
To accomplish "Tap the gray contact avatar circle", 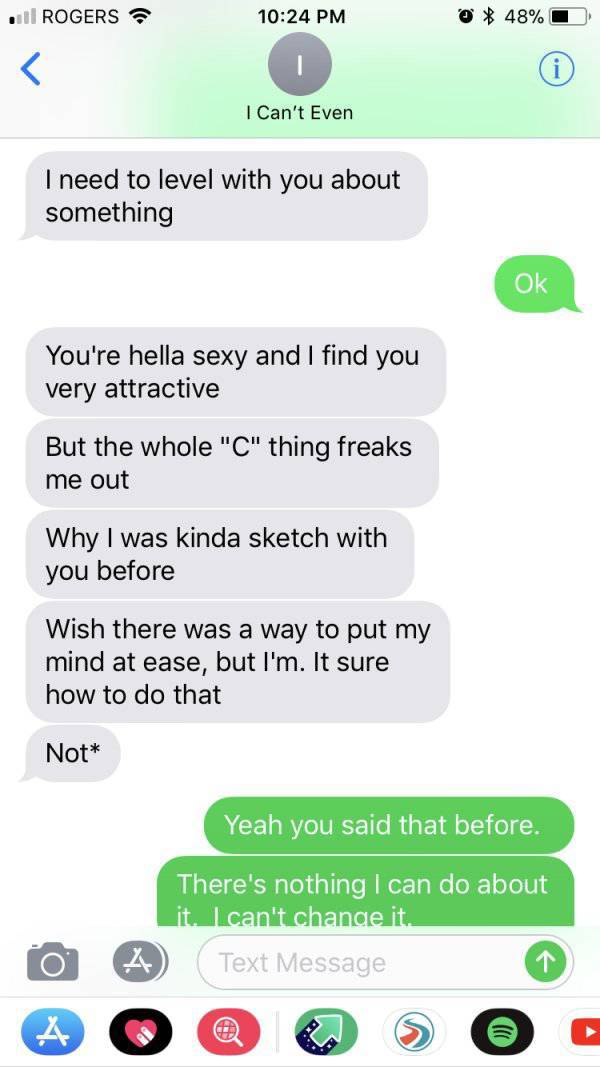I will click(x=300, y=63).
